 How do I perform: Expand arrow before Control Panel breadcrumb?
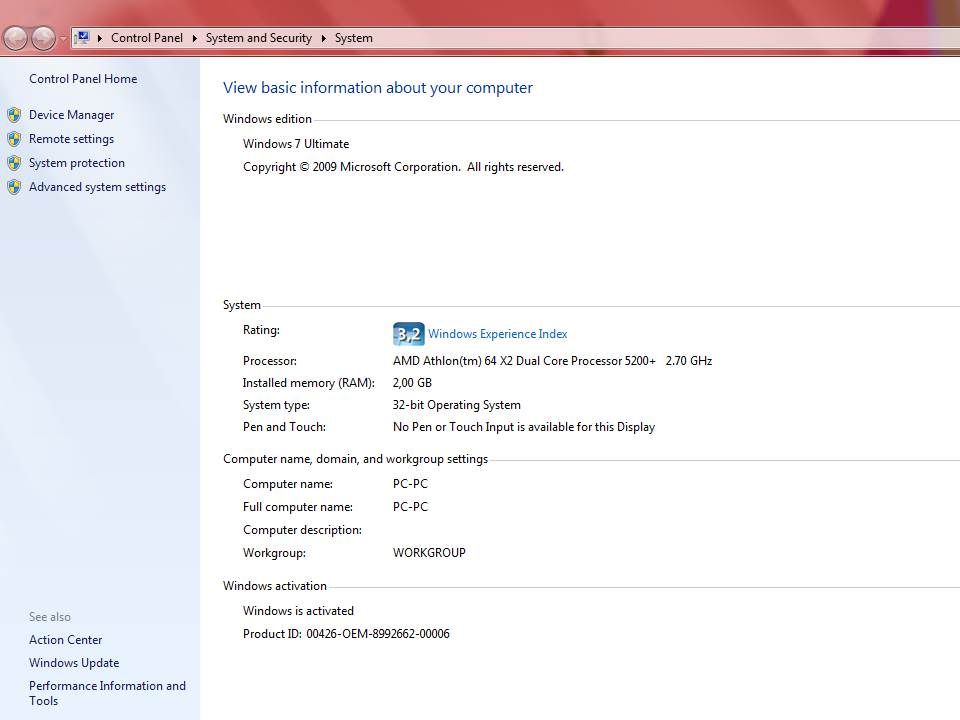coord(100,38)
